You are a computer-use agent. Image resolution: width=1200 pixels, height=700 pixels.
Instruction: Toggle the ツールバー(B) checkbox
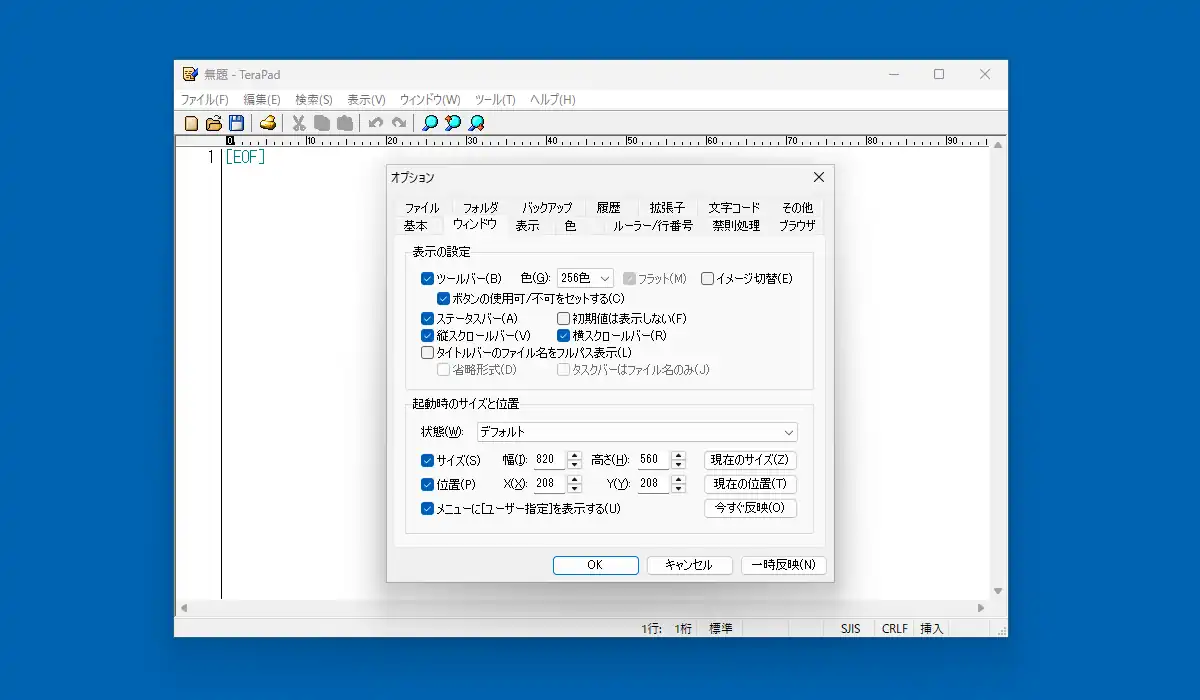pos(428,279)
